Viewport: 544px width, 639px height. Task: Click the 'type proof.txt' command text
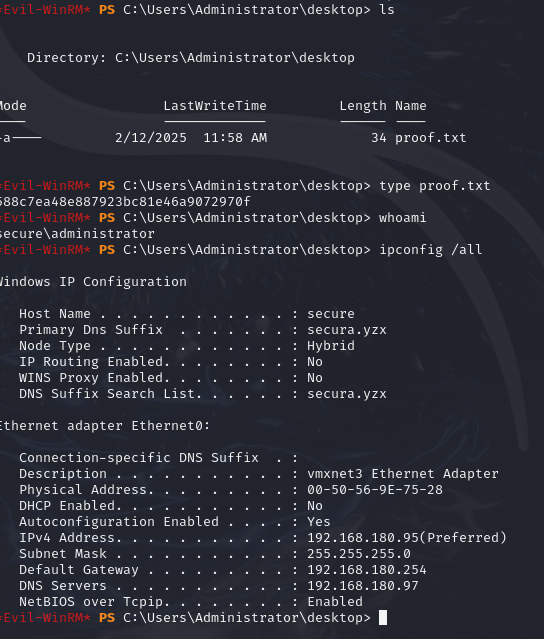coord(434,186)
